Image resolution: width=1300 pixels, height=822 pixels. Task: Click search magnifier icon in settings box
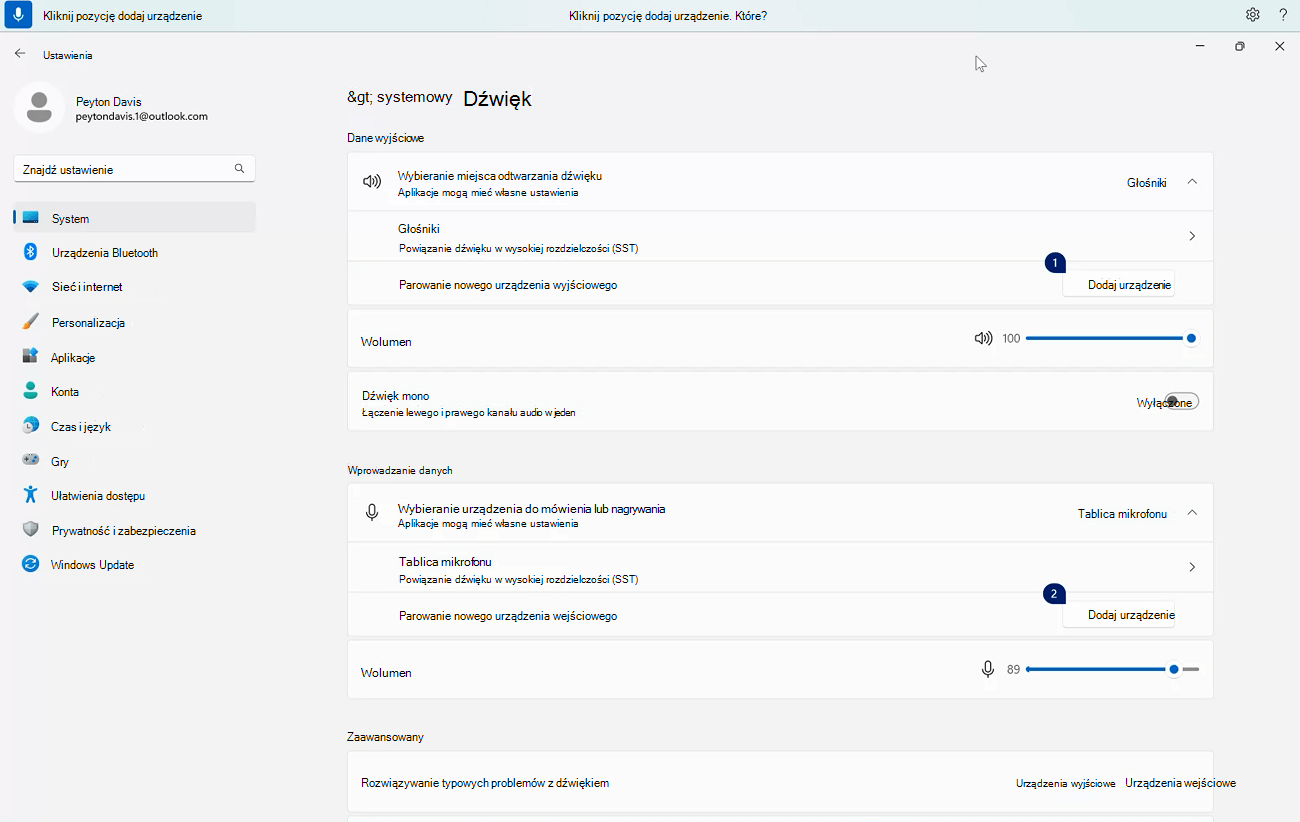click(239, 169)
